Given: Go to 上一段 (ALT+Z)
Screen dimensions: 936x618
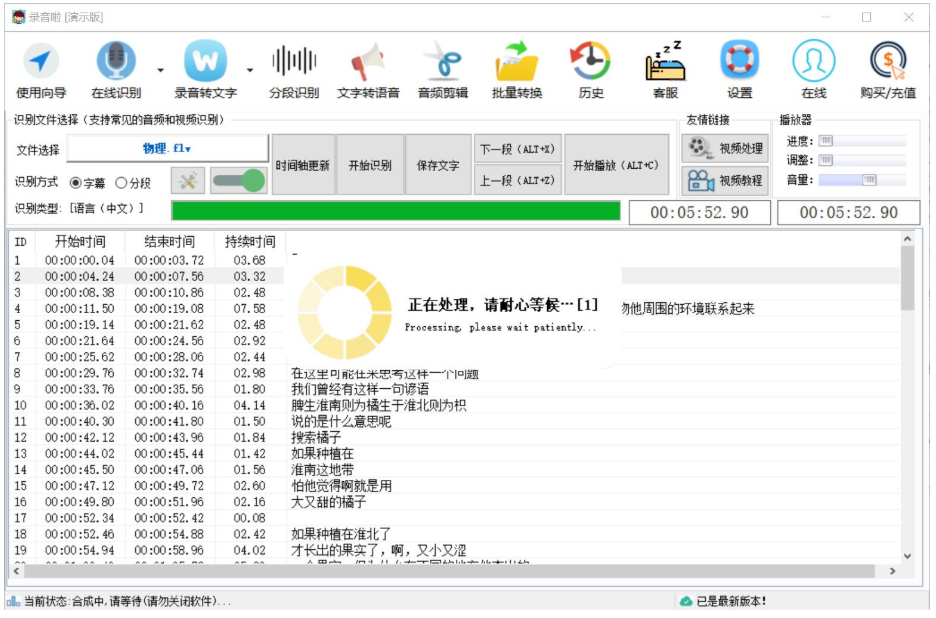Looking at the screenshot, I should [x=518, y=180].
